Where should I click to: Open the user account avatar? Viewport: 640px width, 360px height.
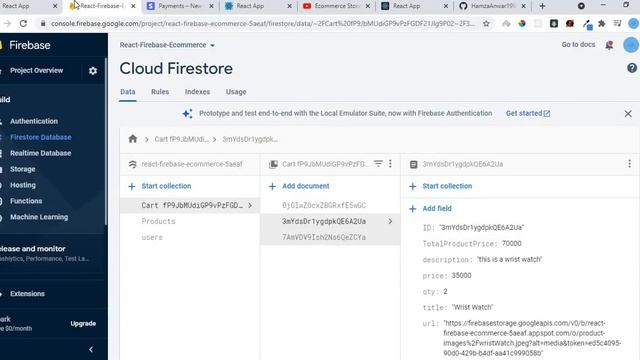click(631, 45)
